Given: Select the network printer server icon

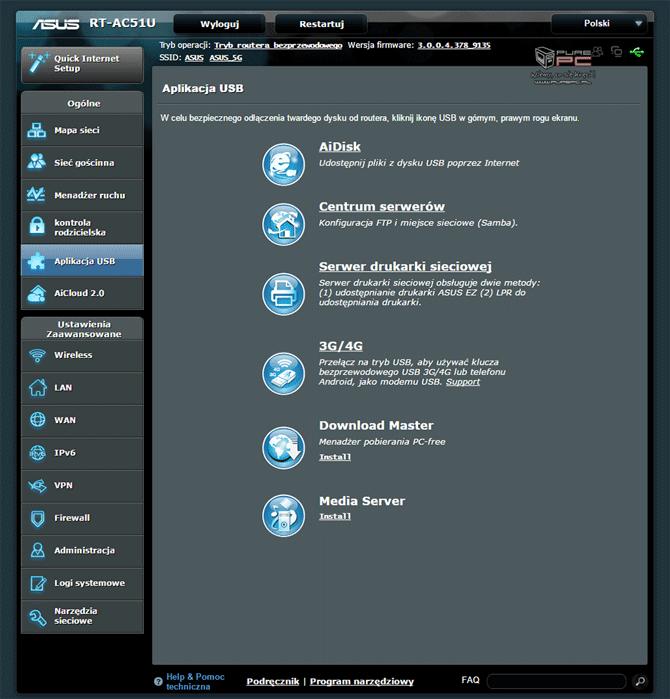Looking at the screenshot, I should (283, 294).
